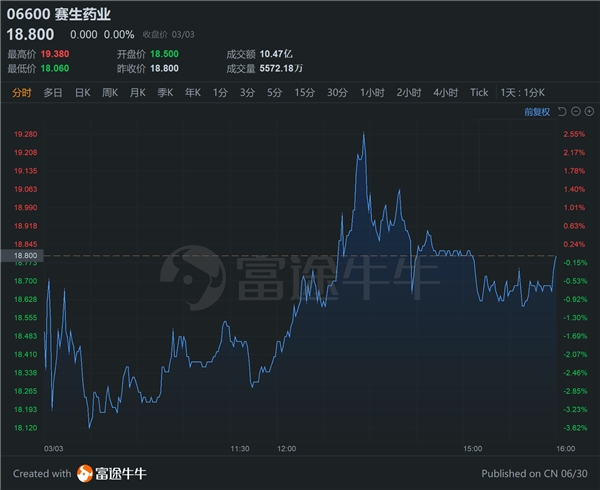The image size is (600, 490).
Task: Click Published on CN 06/30 text
Action: [534, 474]
